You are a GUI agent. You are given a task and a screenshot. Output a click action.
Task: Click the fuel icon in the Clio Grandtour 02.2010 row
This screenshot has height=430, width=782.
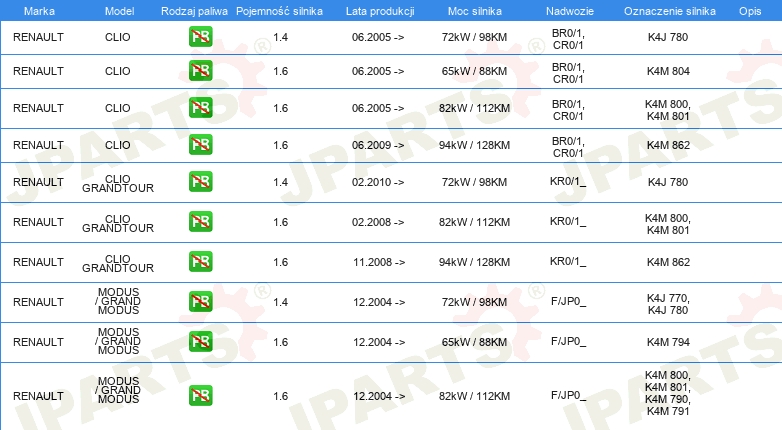pyautogui.click(x=200, y=181)
